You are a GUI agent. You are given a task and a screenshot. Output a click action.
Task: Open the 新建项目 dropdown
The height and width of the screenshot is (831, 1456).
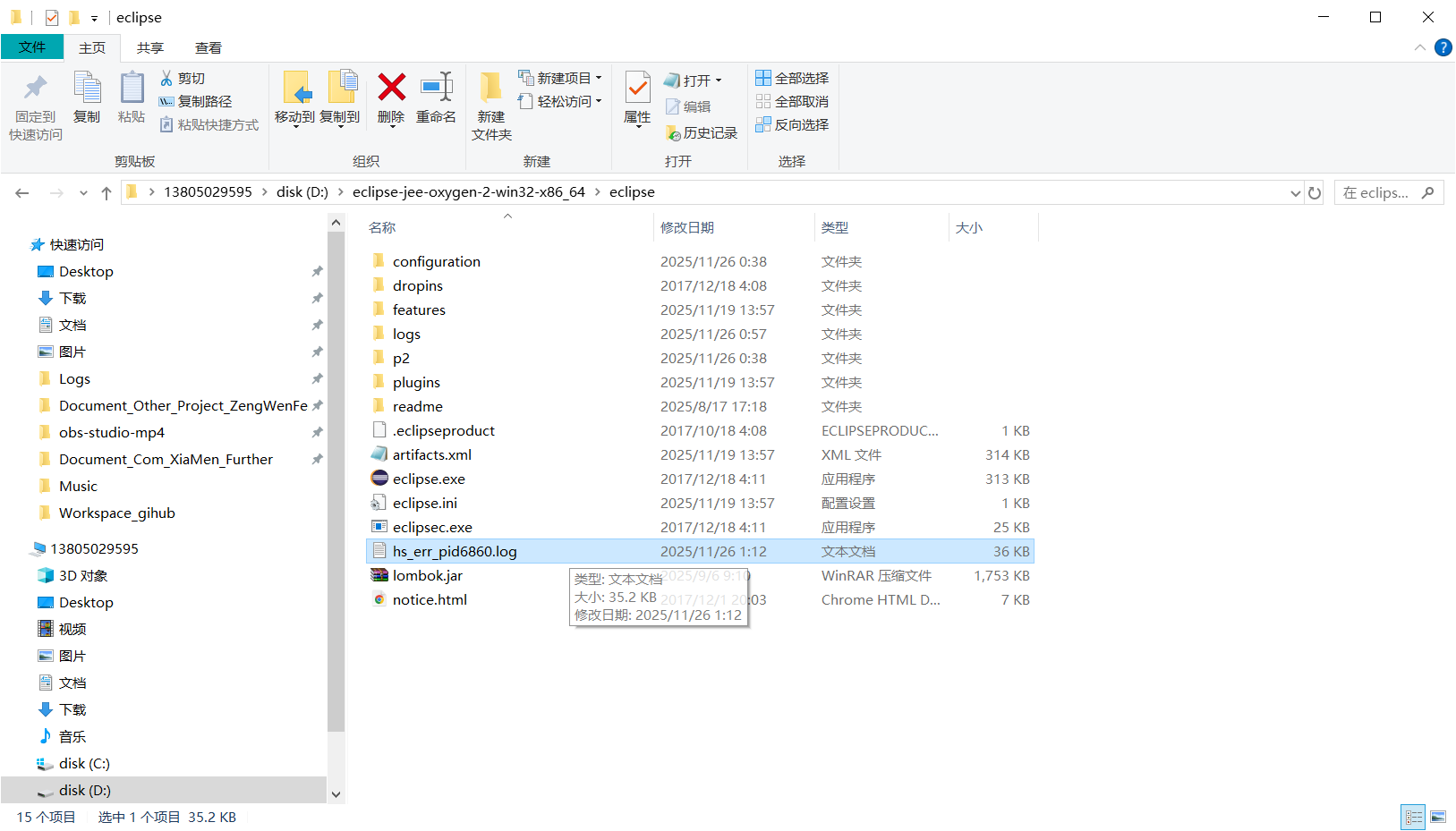pos(600,78)
